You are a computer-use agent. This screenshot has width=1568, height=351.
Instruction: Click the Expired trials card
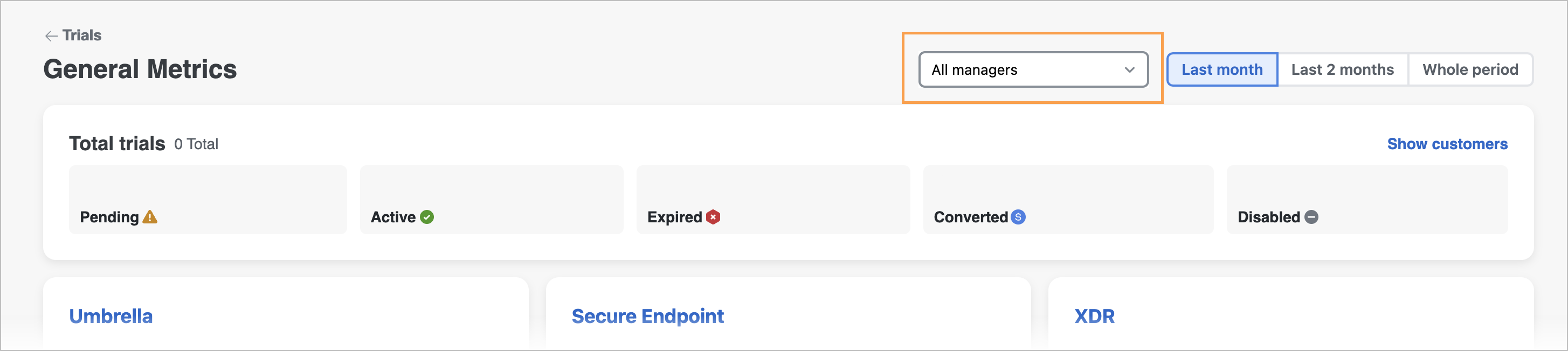pyautogui.click(x=773, y=200)
